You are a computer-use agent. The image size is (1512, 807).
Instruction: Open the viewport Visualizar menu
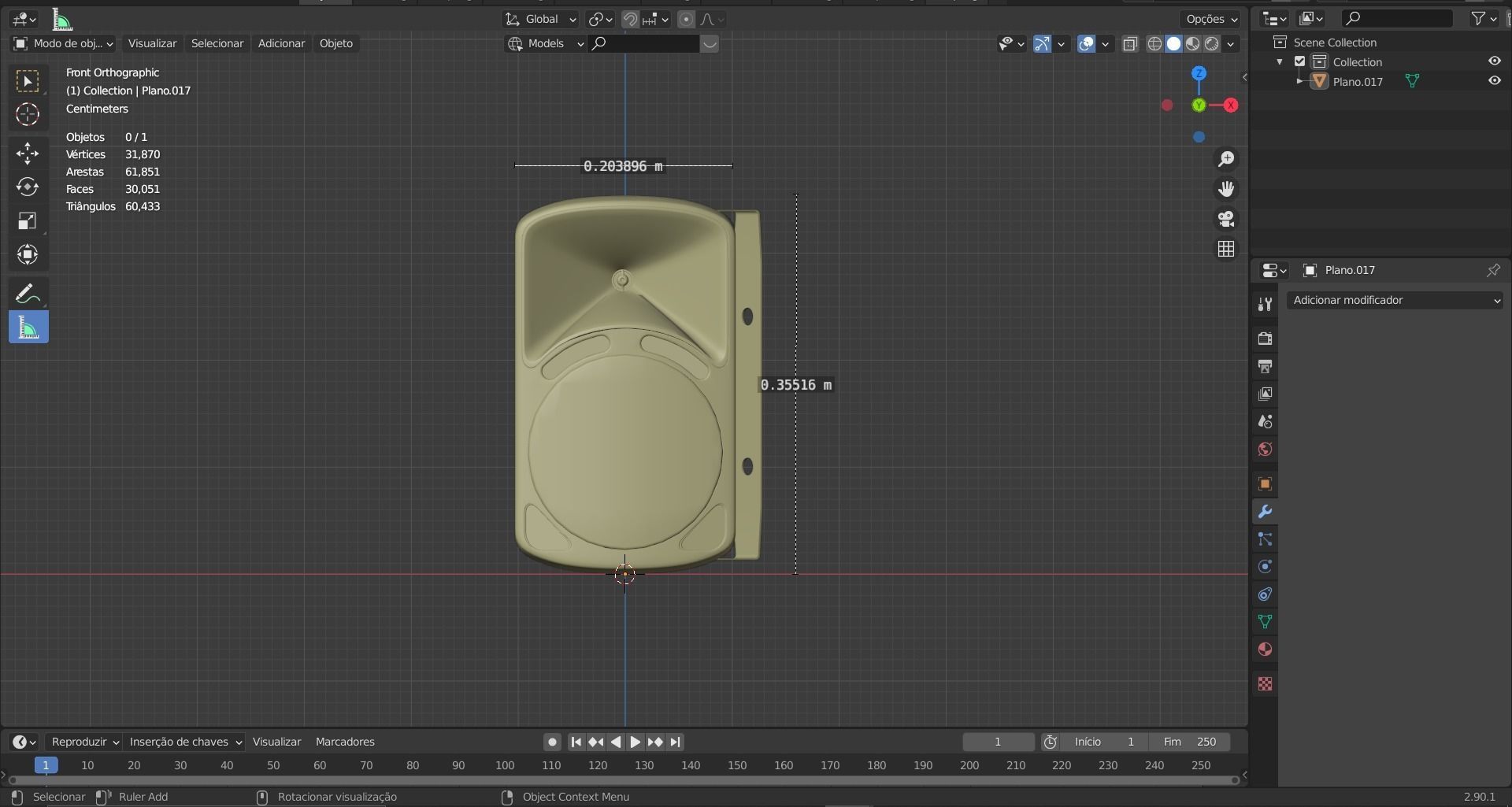152,43
